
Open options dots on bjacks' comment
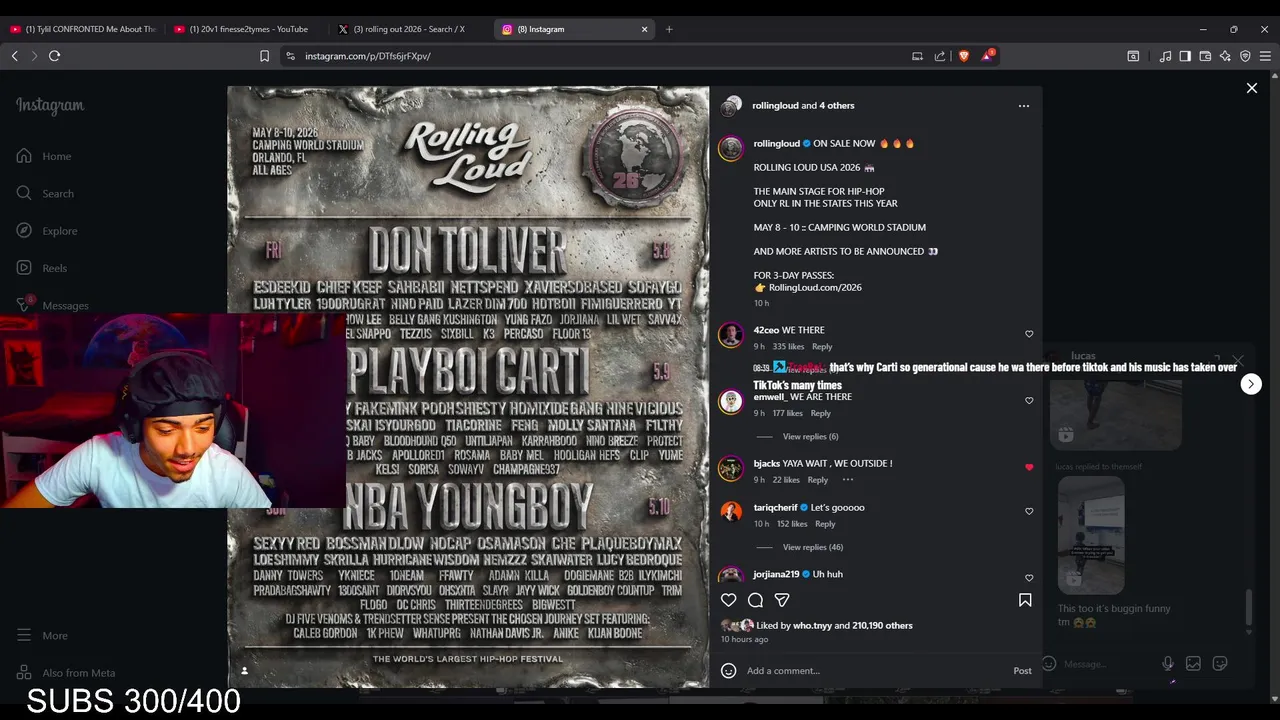(x=848, y=480)
